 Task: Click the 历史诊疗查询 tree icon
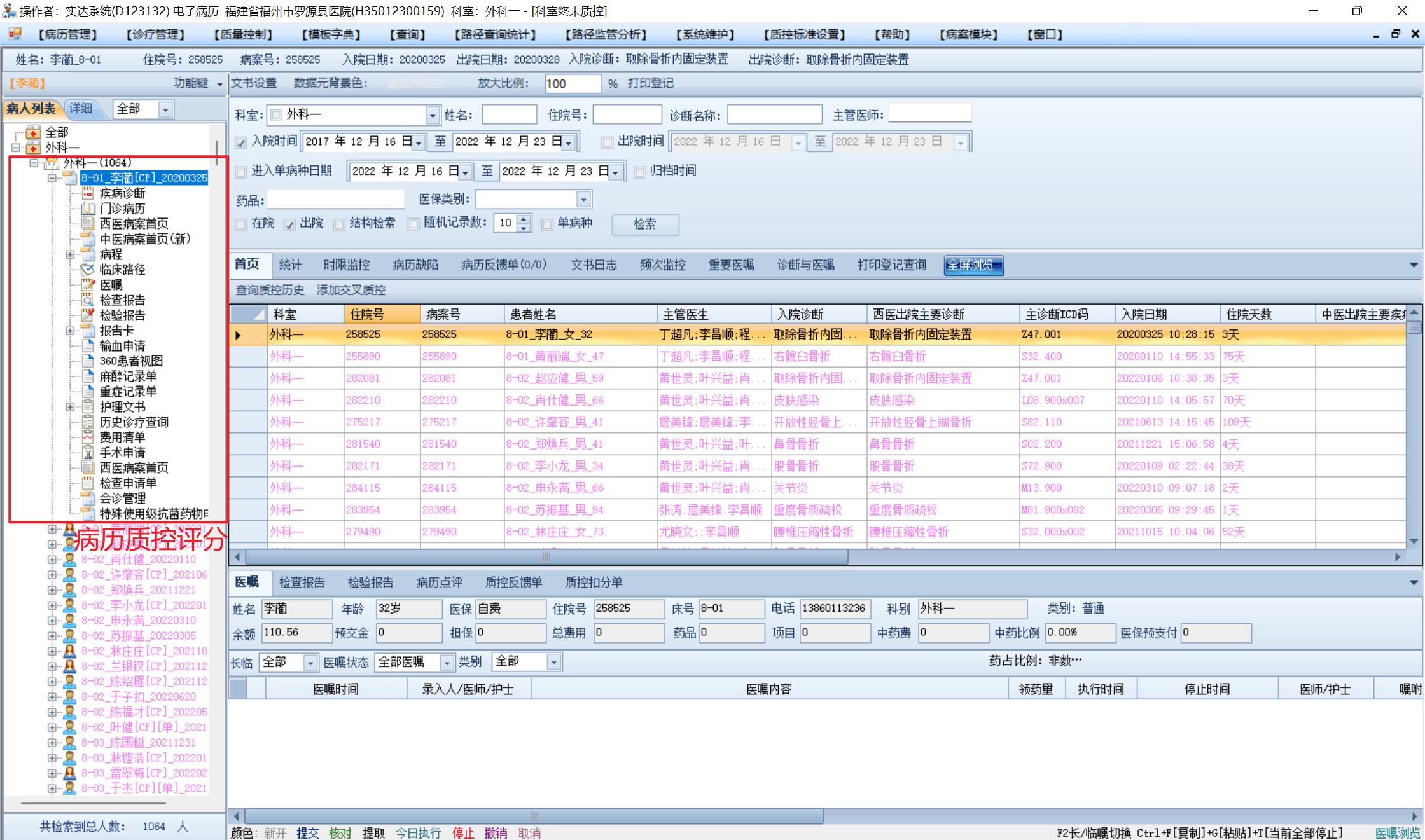(x=88, y=422)
